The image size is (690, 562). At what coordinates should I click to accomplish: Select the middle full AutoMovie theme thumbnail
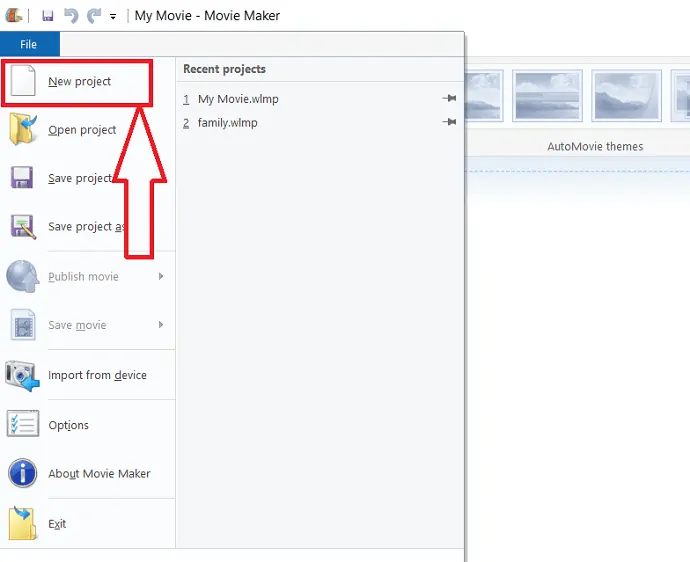[547, 96]
